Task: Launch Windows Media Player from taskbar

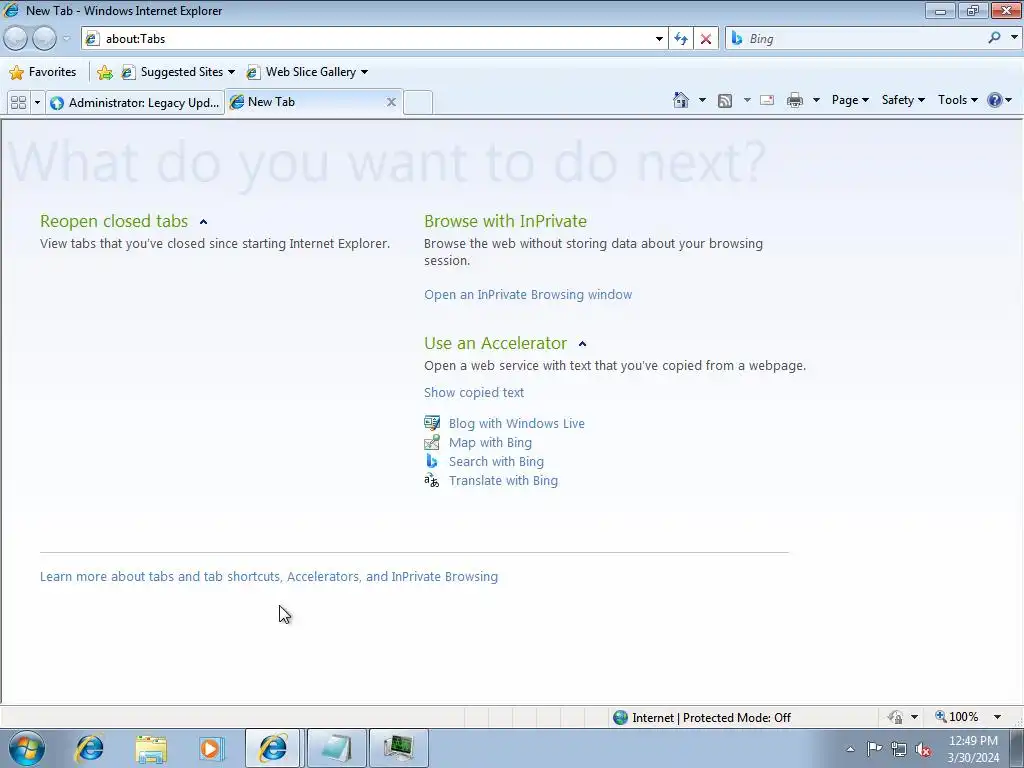Action: coord(211,748)
